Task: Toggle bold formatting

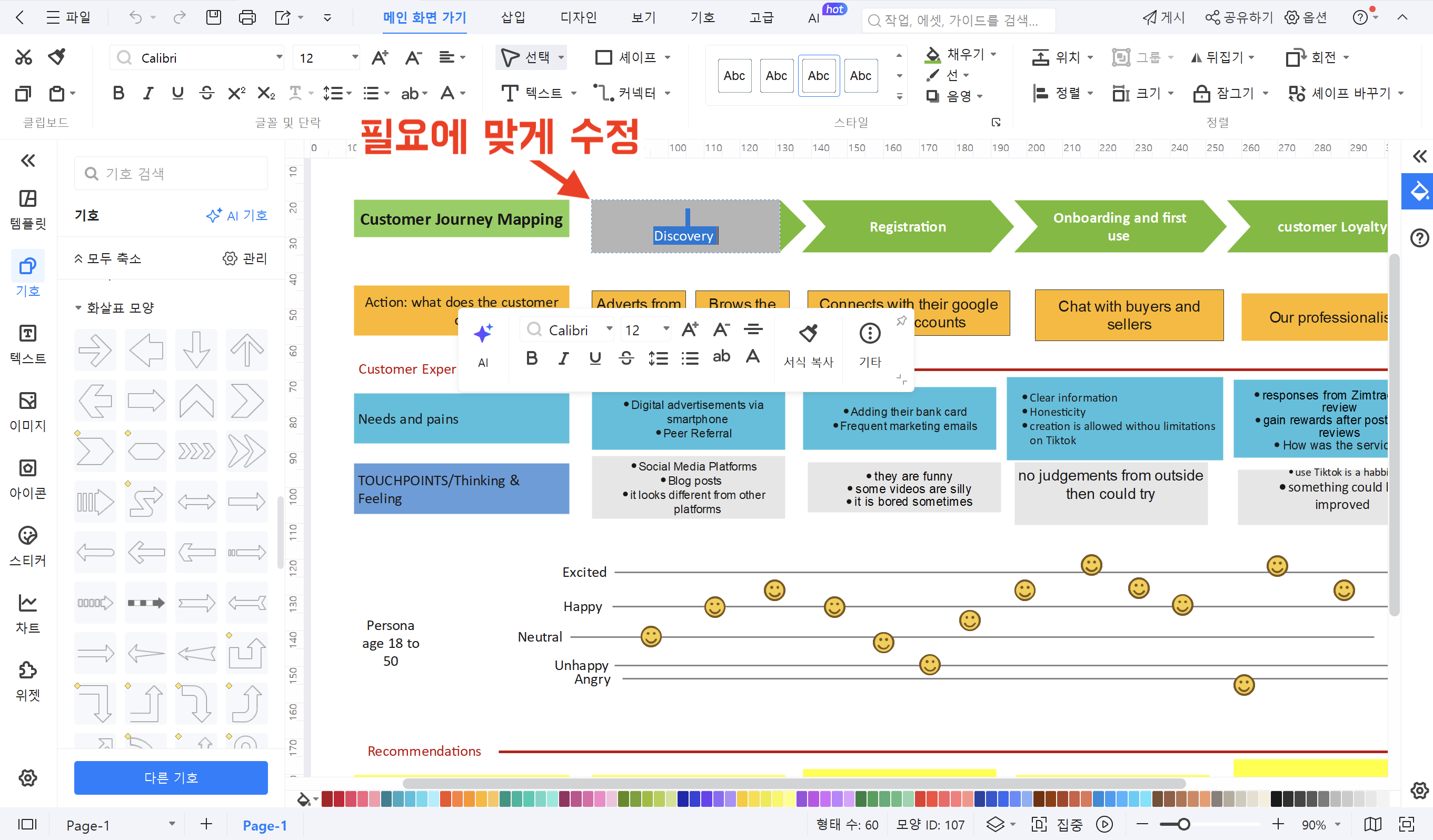Action: click(118, 93)
